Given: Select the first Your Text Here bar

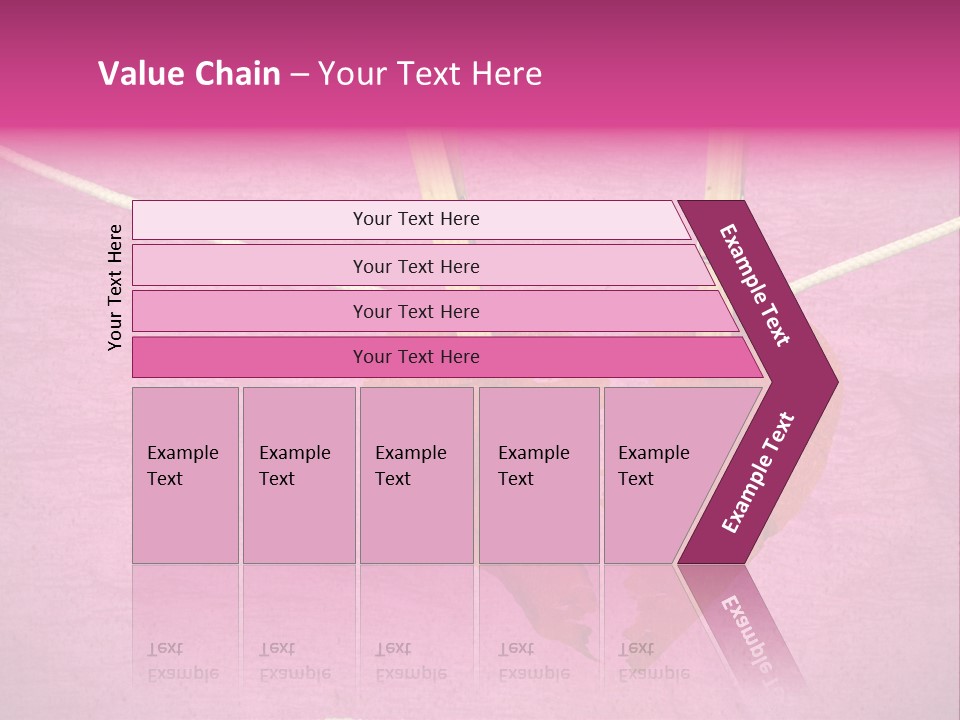Looking at the screenshot, I should [411, 220].
